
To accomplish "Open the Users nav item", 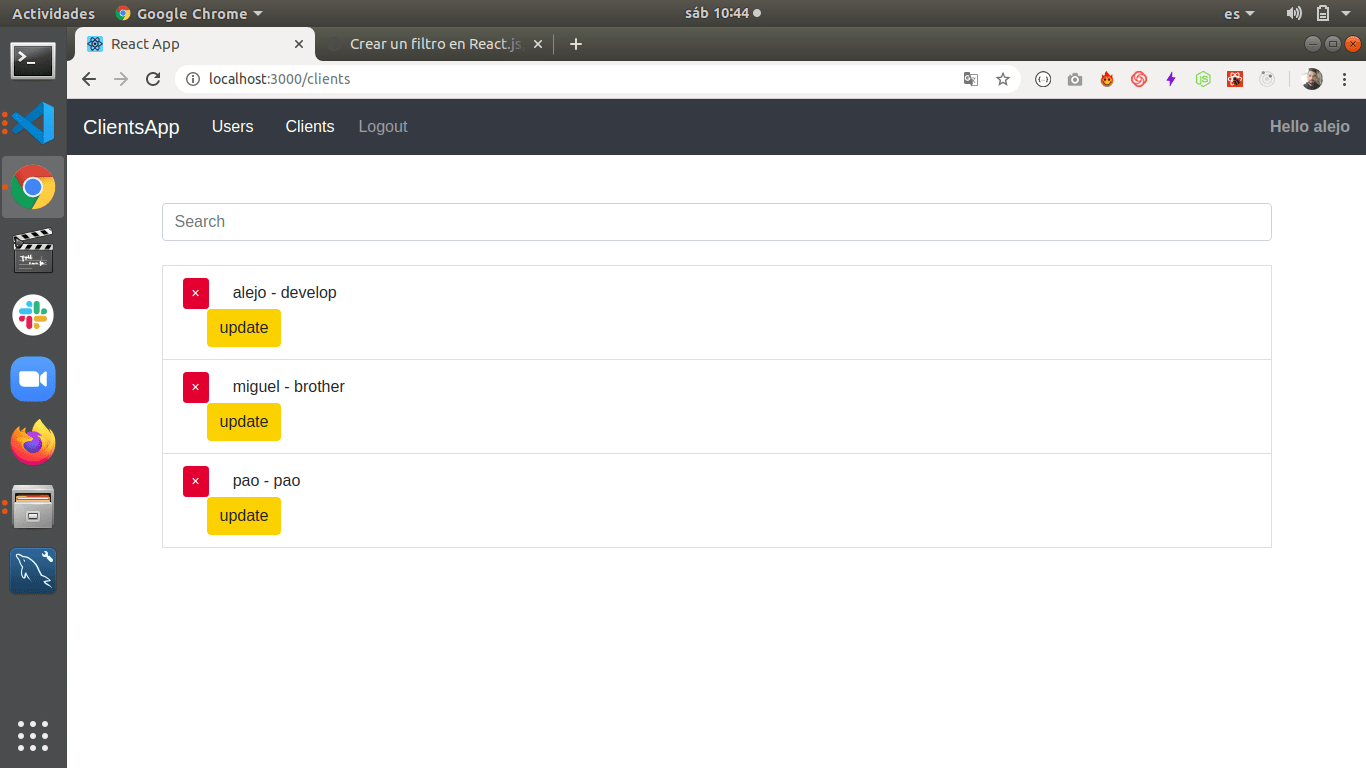I will click(x=232, y=127).
